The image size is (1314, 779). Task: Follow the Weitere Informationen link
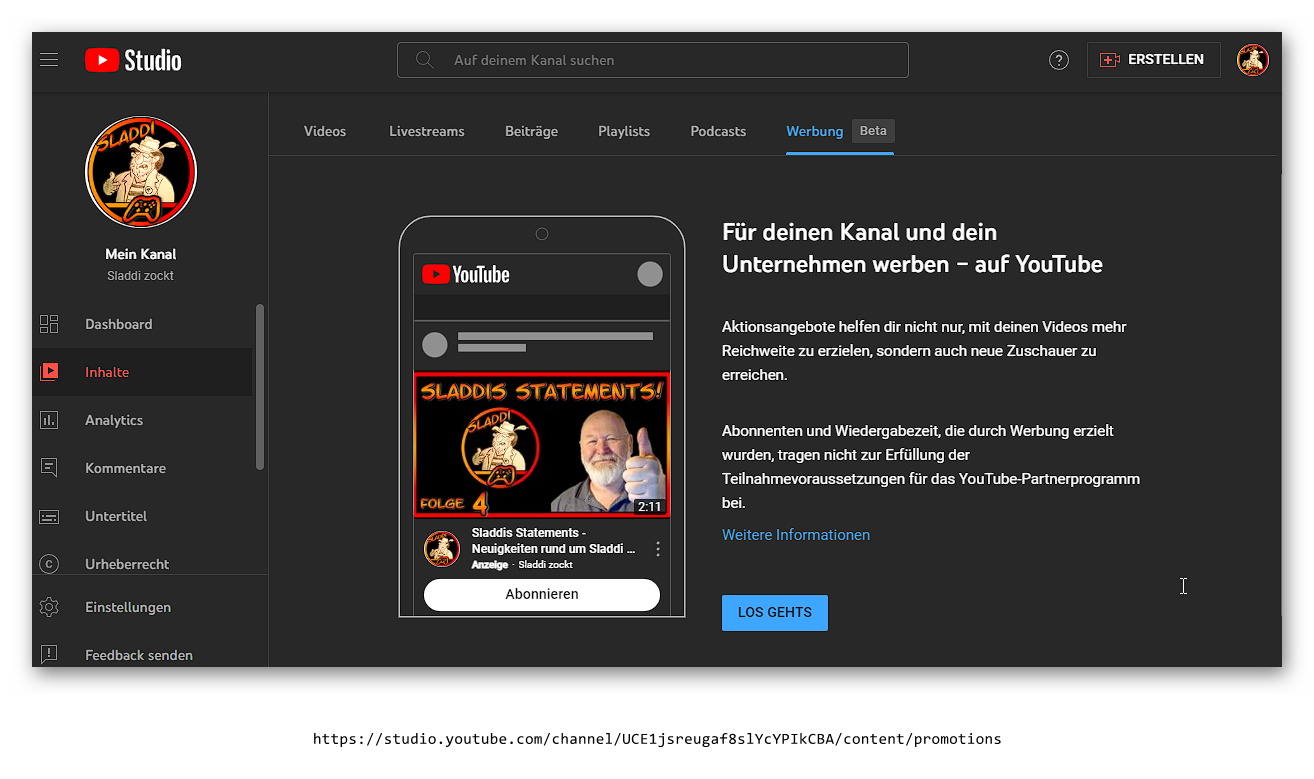[796, 535]
